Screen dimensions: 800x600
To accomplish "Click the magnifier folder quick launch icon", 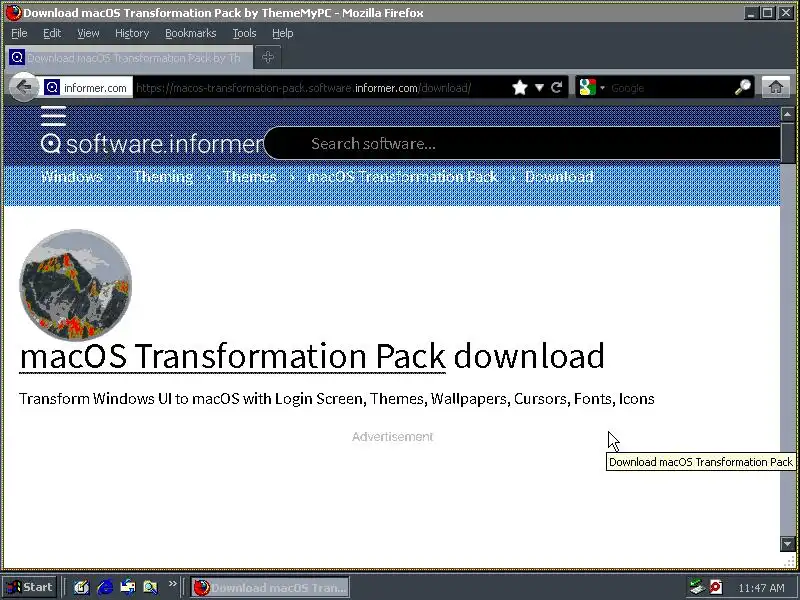I will [x=151, y=587].
